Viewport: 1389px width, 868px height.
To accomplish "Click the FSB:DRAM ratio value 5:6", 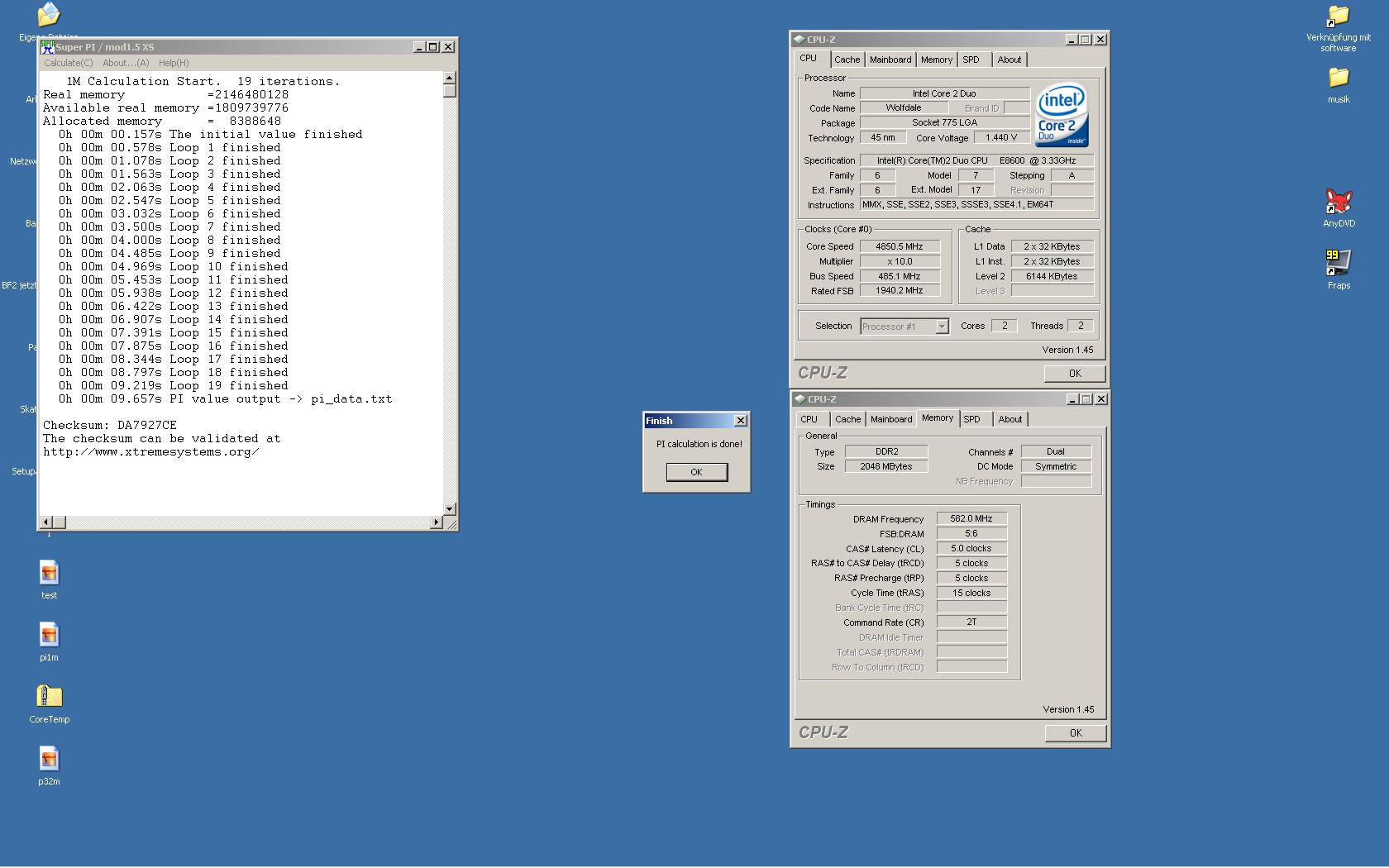I will [971, 533].
